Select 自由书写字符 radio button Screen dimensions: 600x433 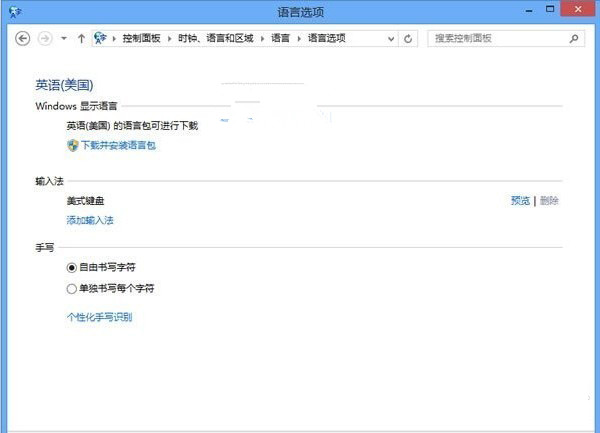(x=72, y=267)
